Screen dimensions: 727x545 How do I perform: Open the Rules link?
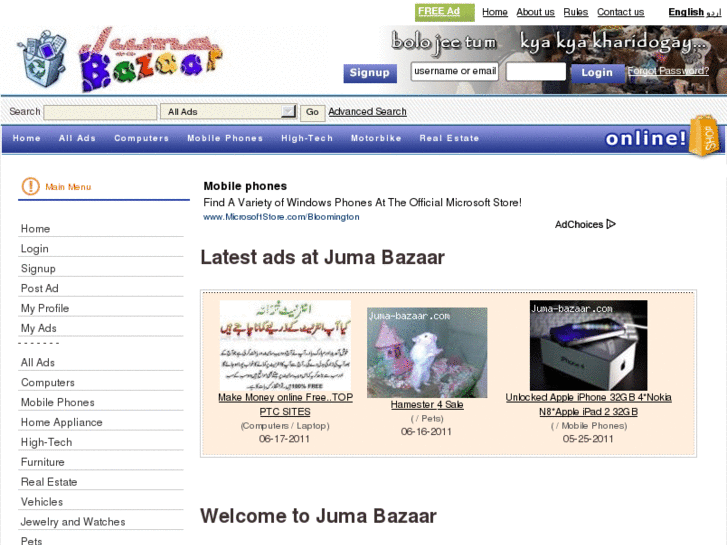point(576,12)
